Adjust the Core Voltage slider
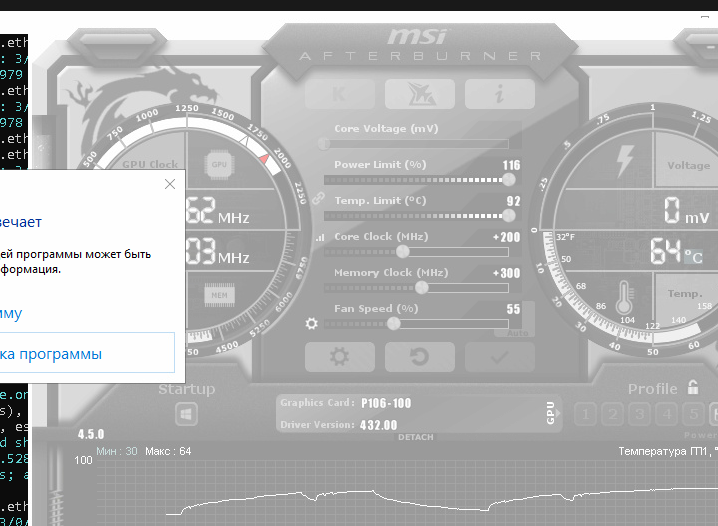The image size is (718, 526). click(416, 144)
